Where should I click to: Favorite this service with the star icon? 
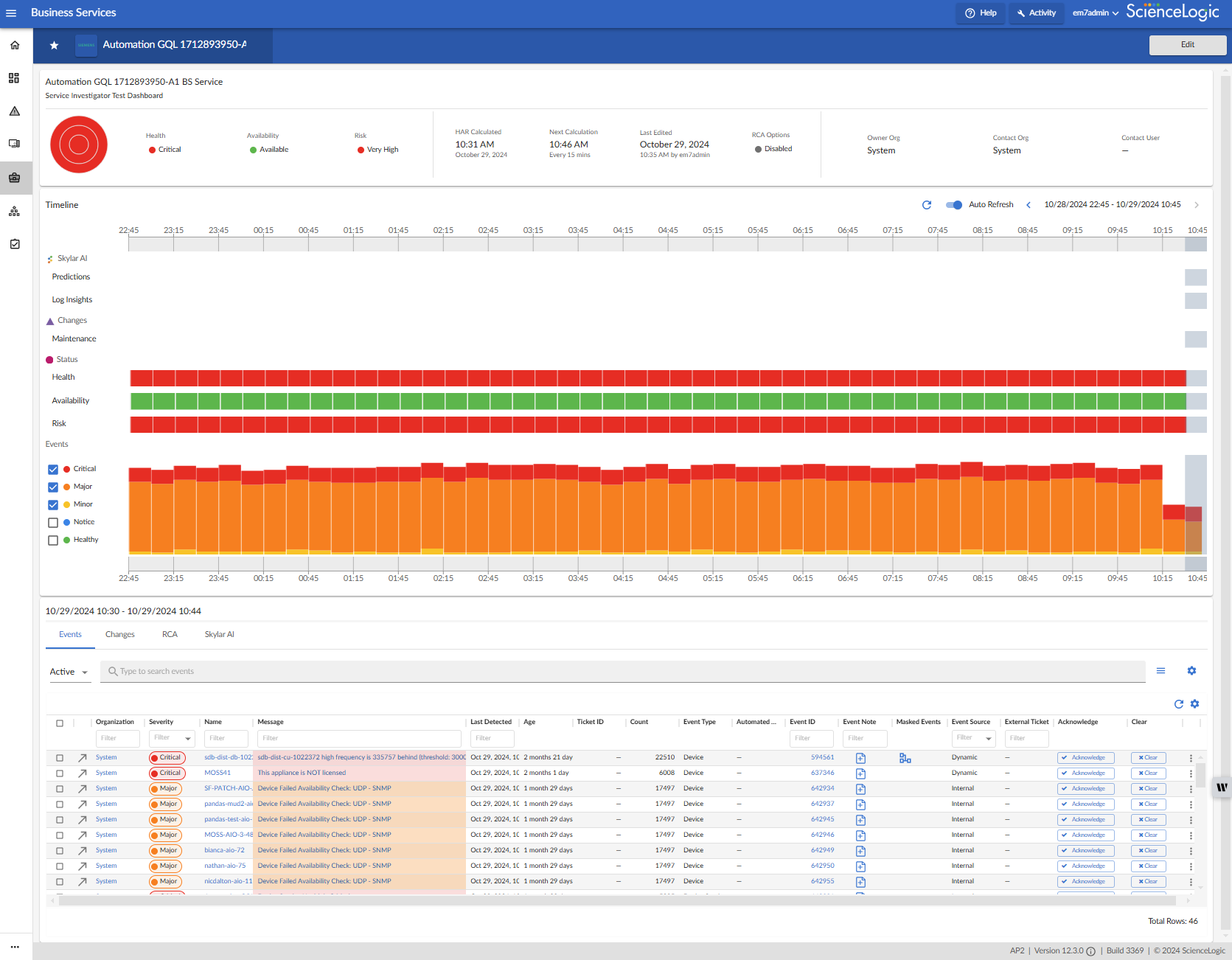[54, 46]
